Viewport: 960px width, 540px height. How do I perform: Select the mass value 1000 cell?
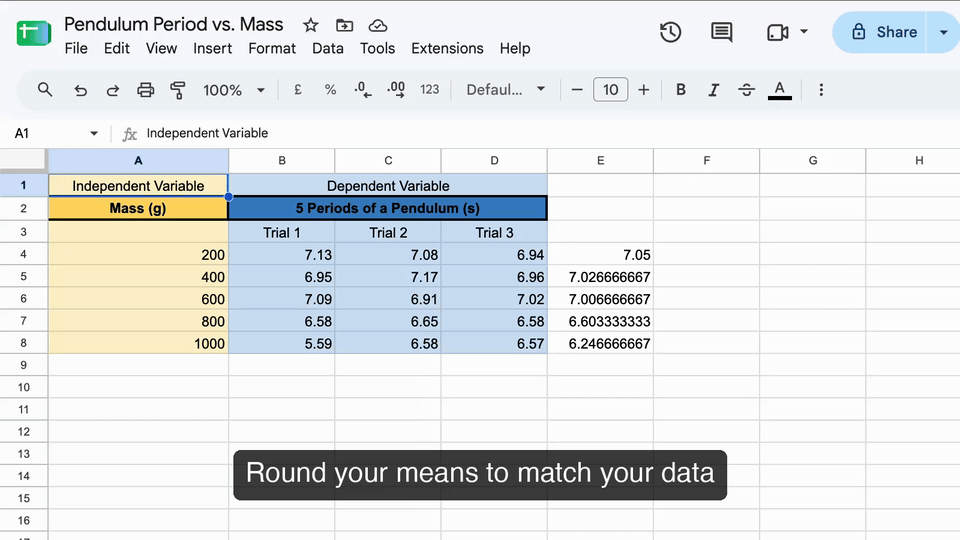click(x=138, y=343)
